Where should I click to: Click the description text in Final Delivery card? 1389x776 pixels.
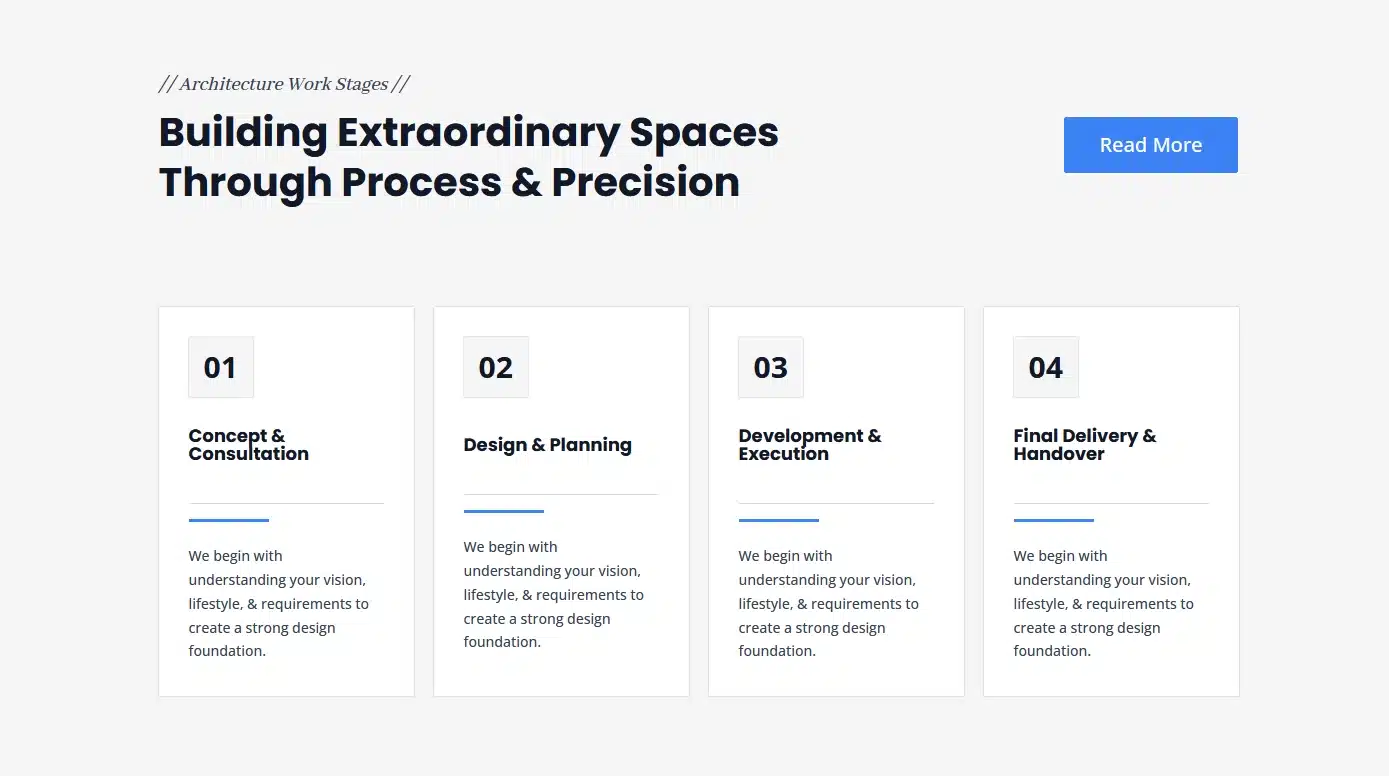click(x=1104, y=603)
